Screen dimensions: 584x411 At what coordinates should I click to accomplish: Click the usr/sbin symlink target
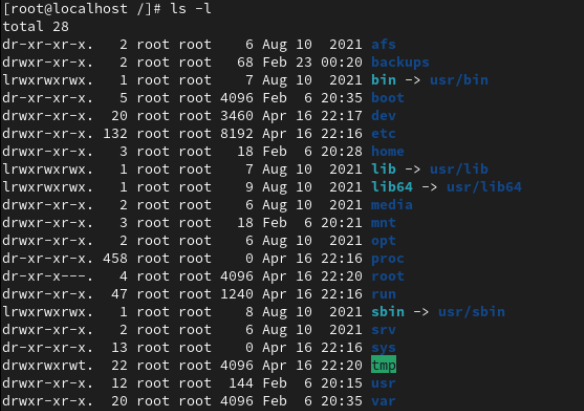click(472, 312)
